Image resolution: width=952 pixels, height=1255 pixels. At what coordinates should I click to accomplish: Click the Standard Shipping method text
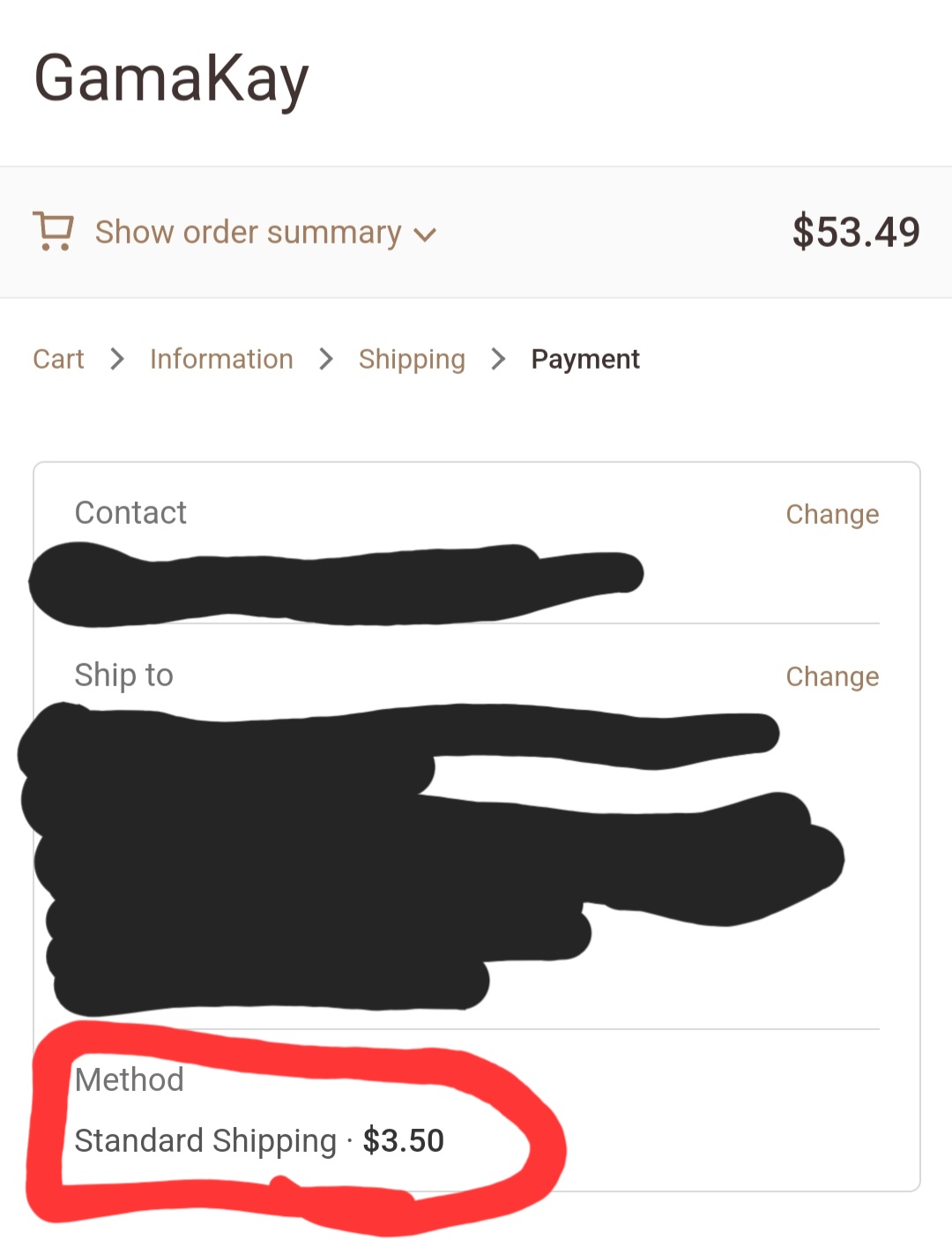(x=205, y=1140)
